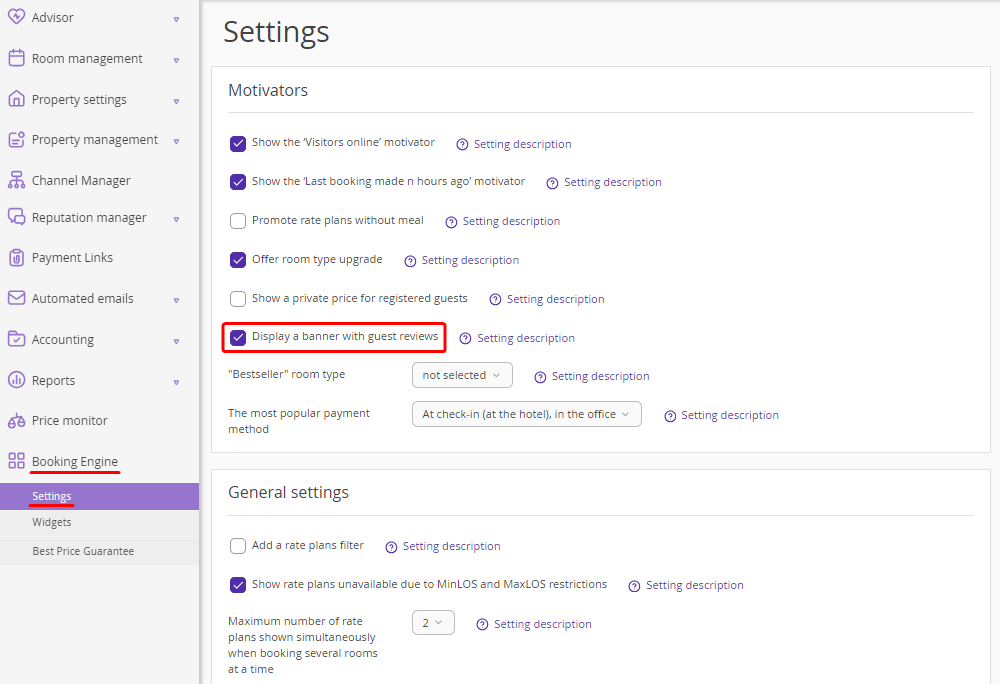This screenshot has width=1000, height=684.
Task: Enable Promote rate plans without meal
Action: click(x=238, y=221)
